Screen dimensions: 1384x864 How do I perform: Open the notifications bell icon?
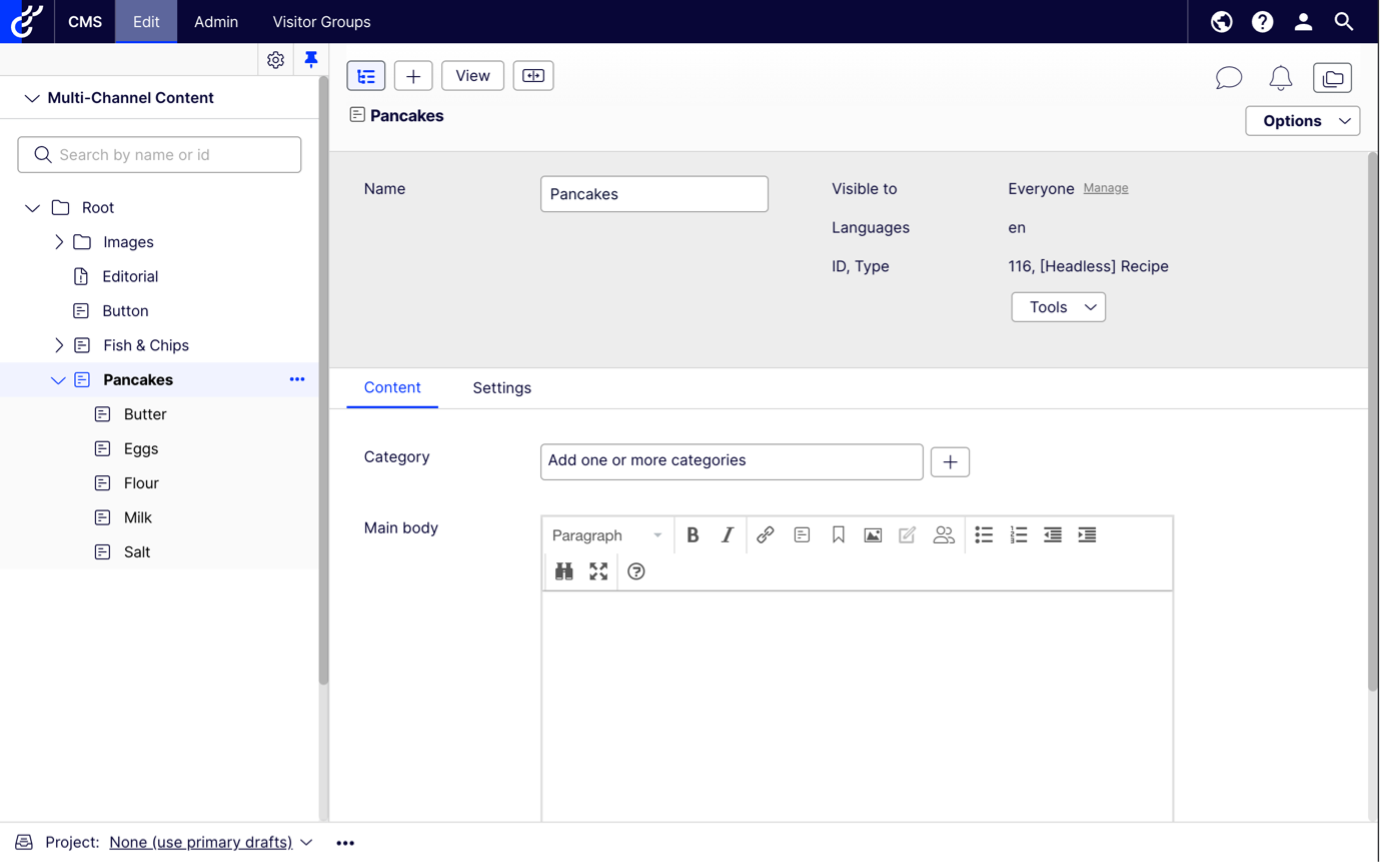[1280, 78]
